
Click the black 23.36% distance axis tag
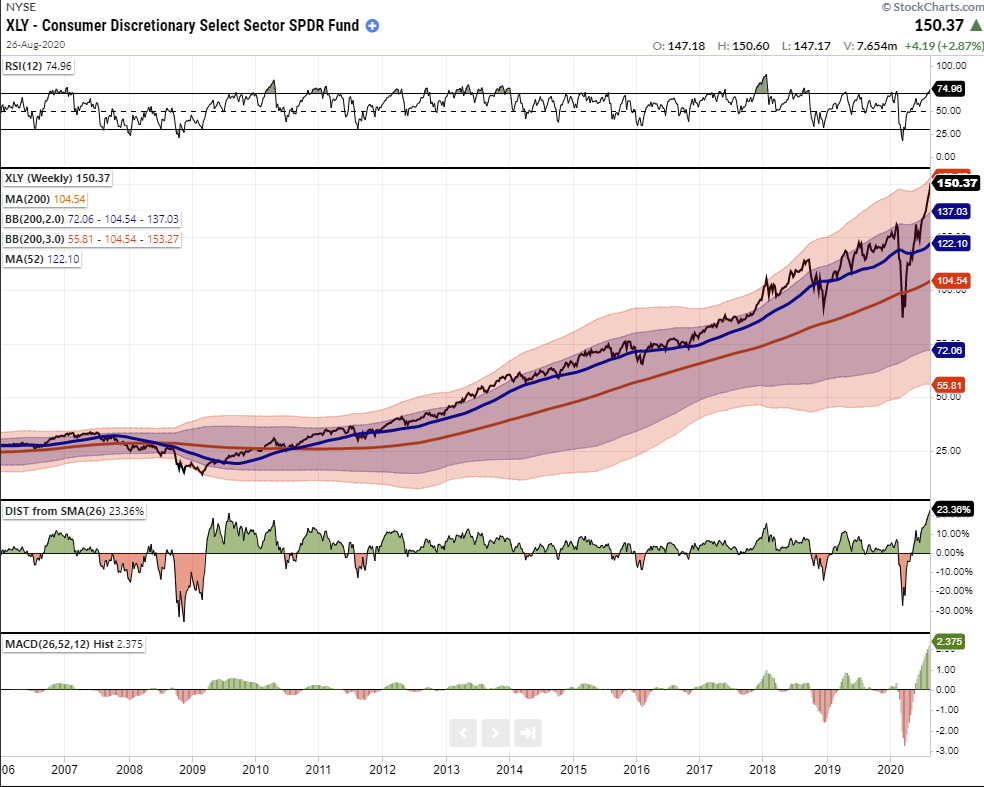click(x=954, y=509)
